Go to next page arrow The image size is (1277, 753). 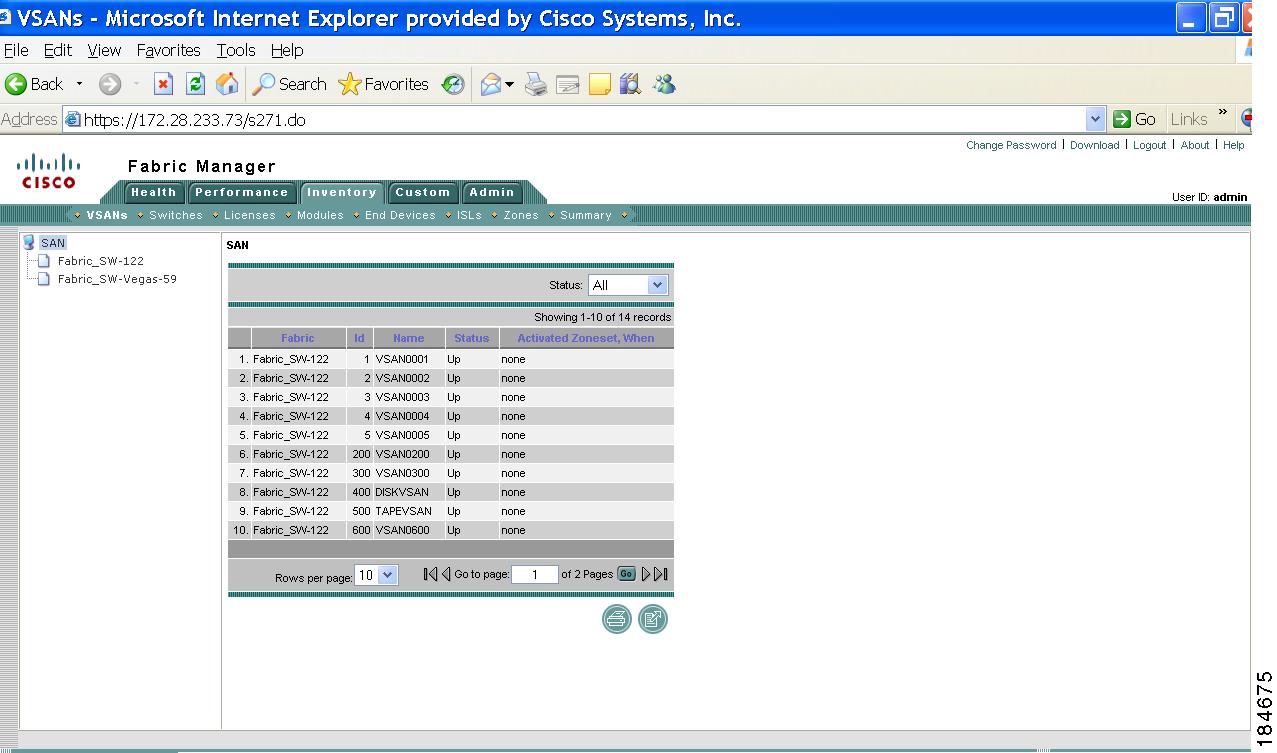pos(646,574)
